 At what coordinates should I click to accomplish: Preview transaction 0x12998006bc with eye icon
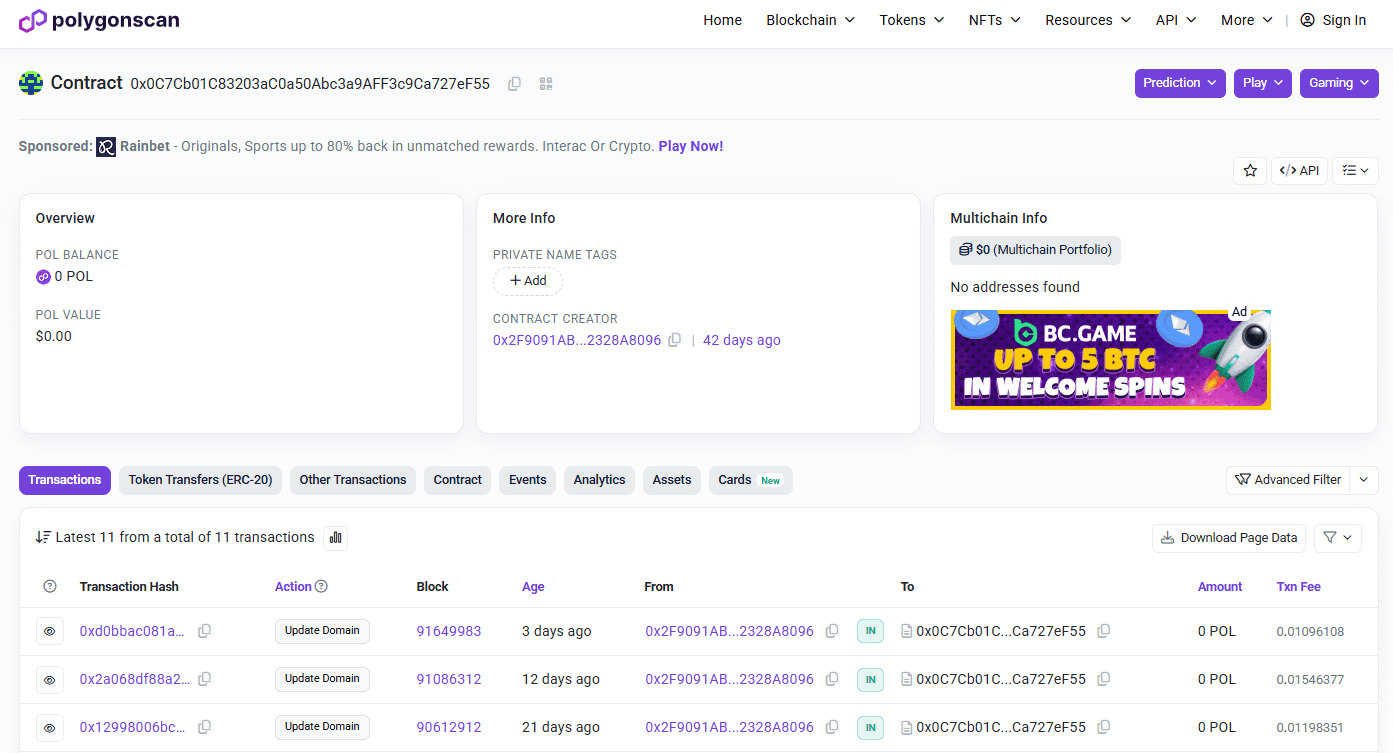[50, 727]
